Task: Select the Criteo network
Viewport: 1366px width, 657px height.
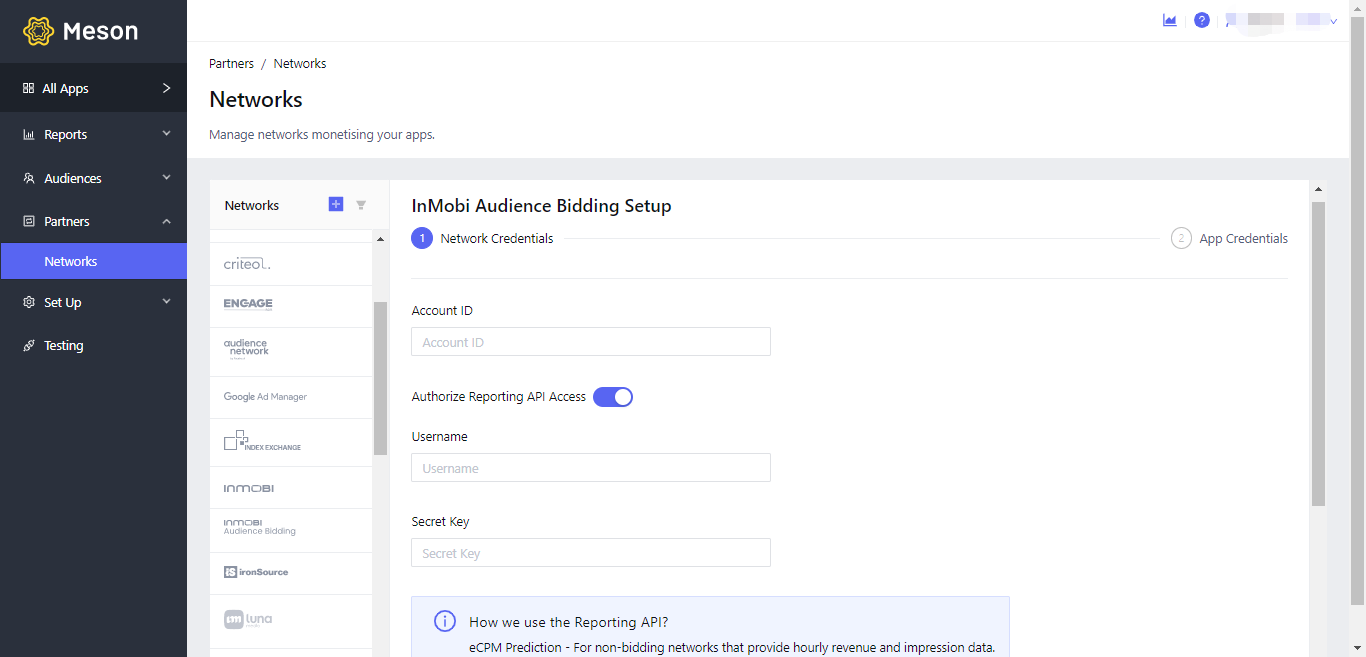Action: coord(291,264)
